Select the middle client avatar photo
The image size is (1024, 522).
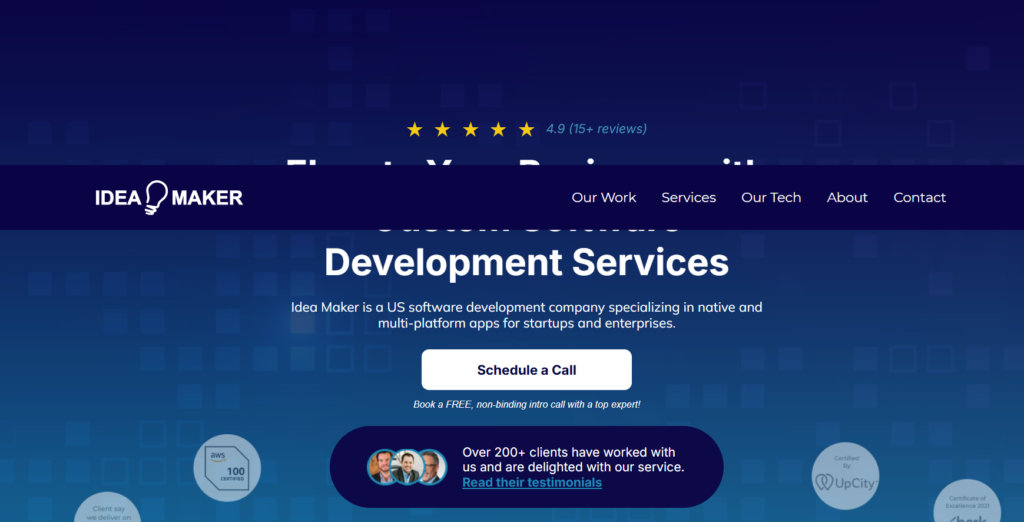pyautogui.click(x=407, y=467)
